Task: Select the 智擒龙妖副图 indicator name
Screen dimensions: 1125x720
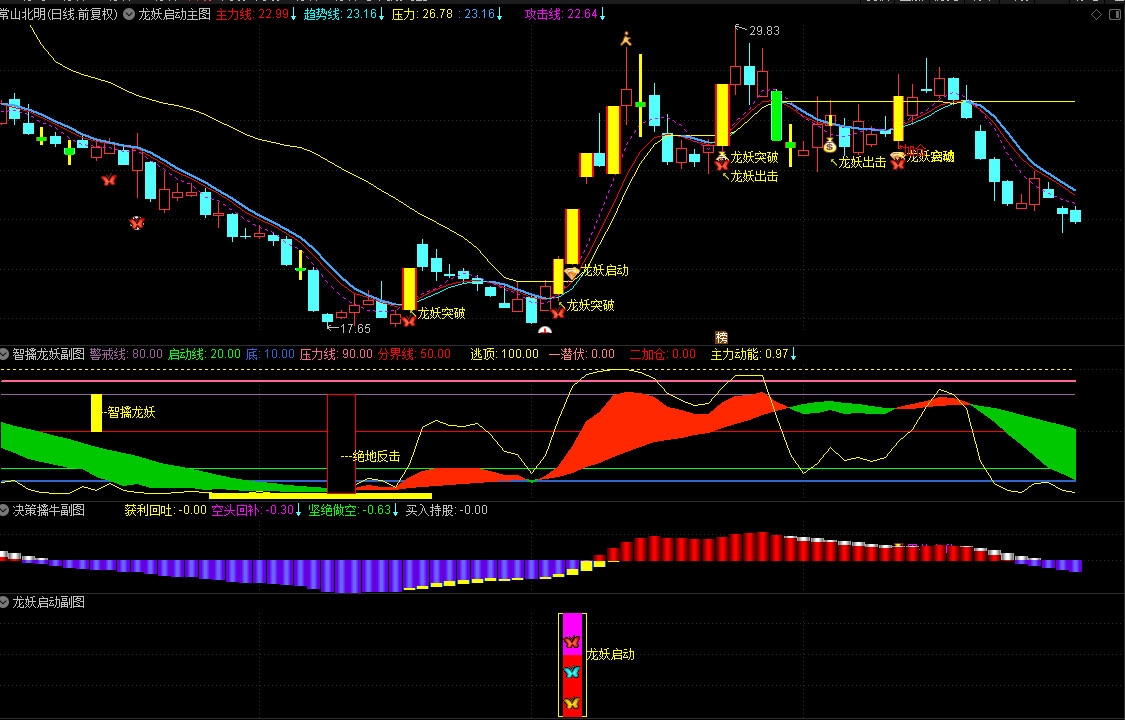Action: (x=49, y=354)
